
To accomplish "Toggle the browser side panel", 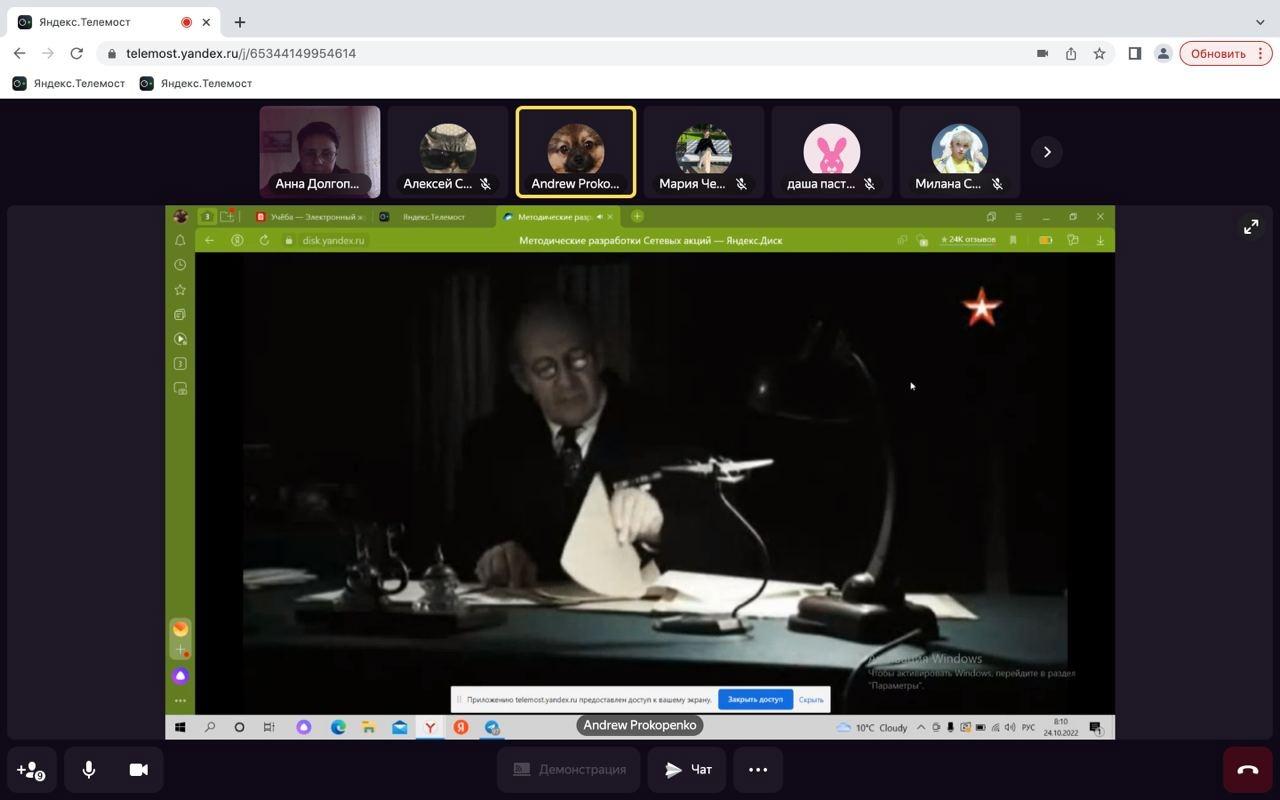I will (1135, 54).
